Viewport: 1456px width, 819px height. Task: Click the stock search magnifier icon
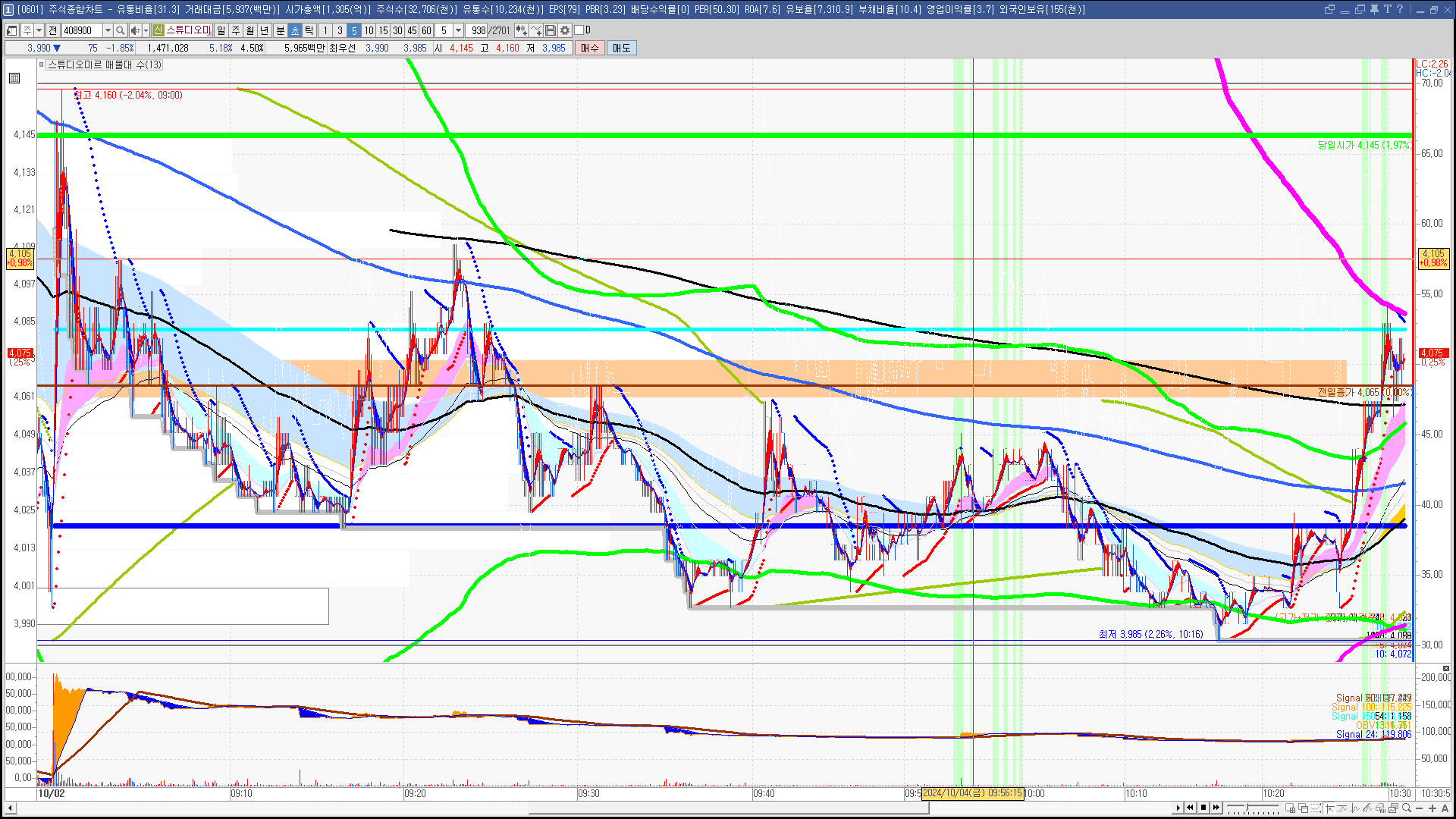[120, 30]
